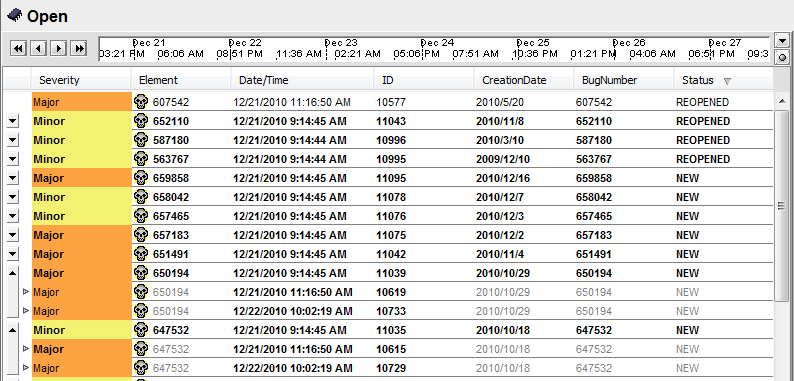Click skull icon in row ID 10615

coord(141,349)
